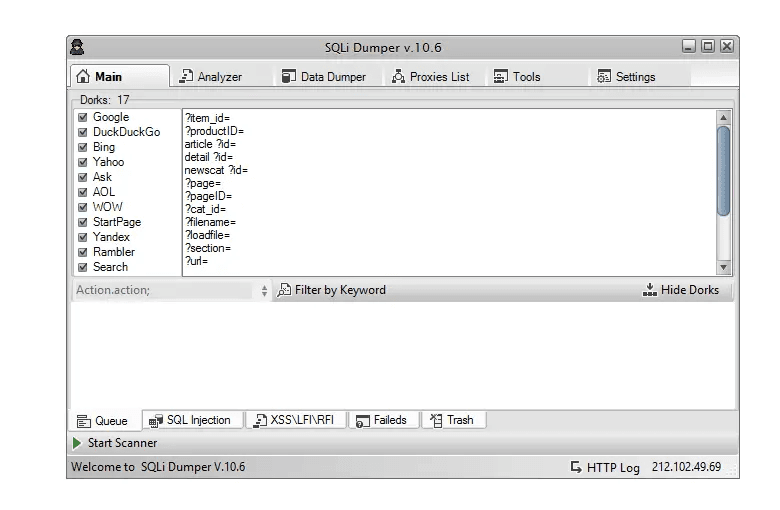Click the Hide Dorks button
Screen dimensions: 780x510
[681, 290]
